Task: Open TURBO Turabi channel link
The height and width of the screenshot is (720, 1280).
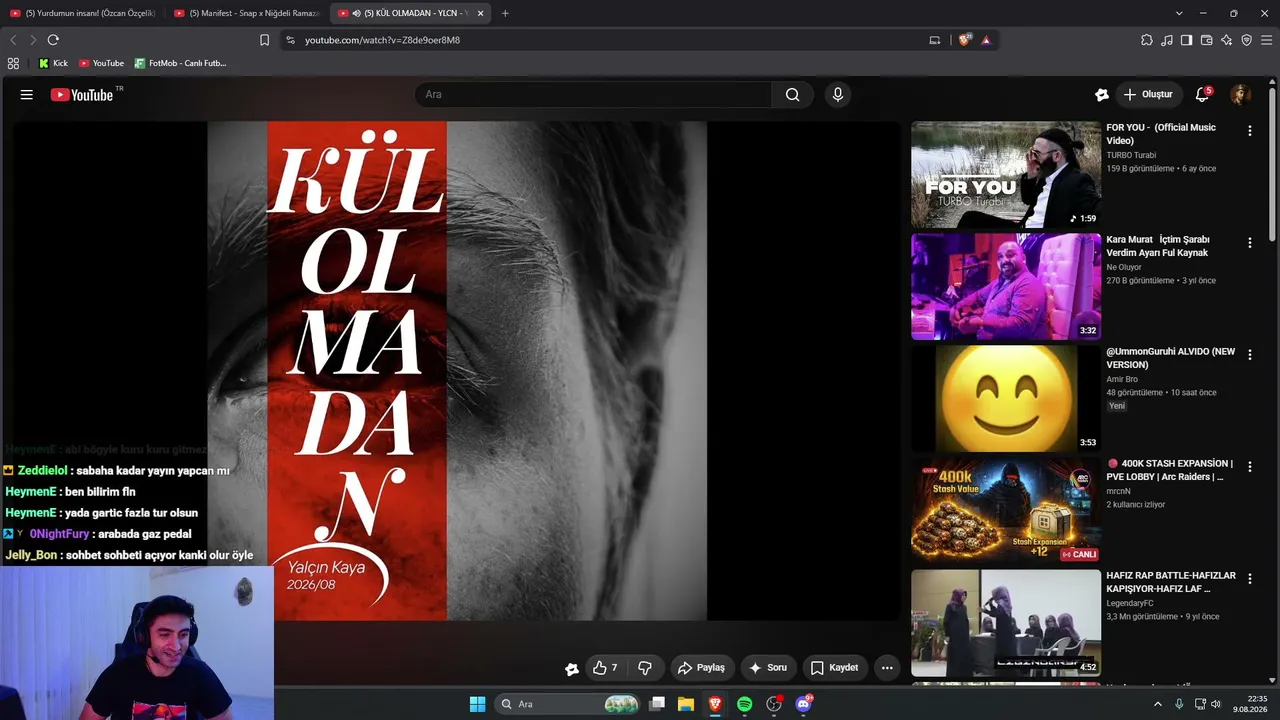Action: click(x=1131, y=155)
